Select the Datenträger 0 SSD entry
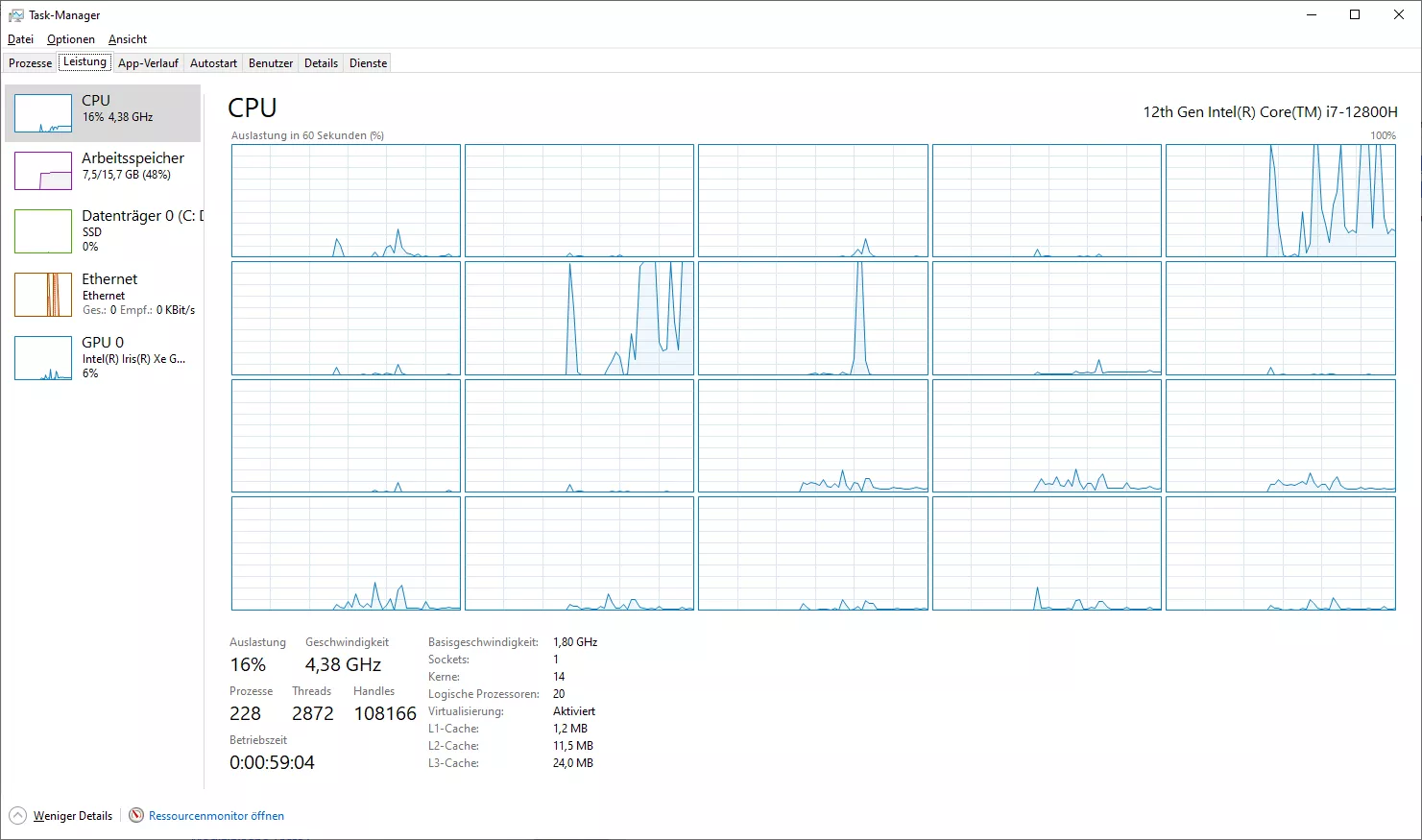Viewport: 1422px width, 840px height. click(103, 230)
